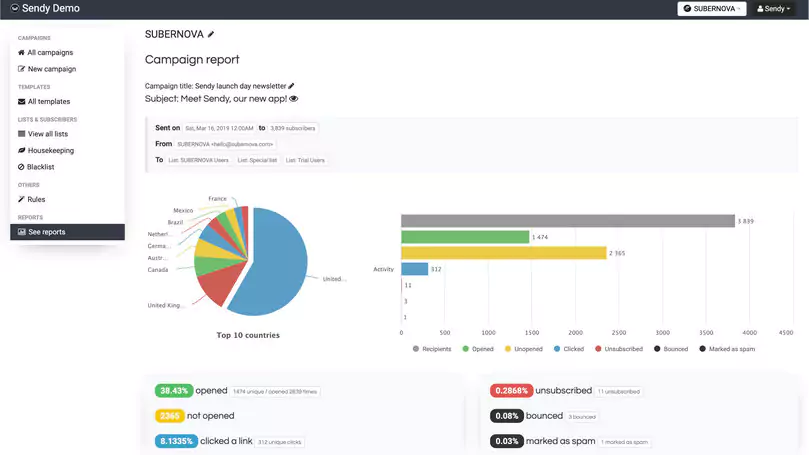Image resolution: width=809 pixels, height=455 pixels.
Task: Open Rules from sidebar
Action: [x=35, y=199]
